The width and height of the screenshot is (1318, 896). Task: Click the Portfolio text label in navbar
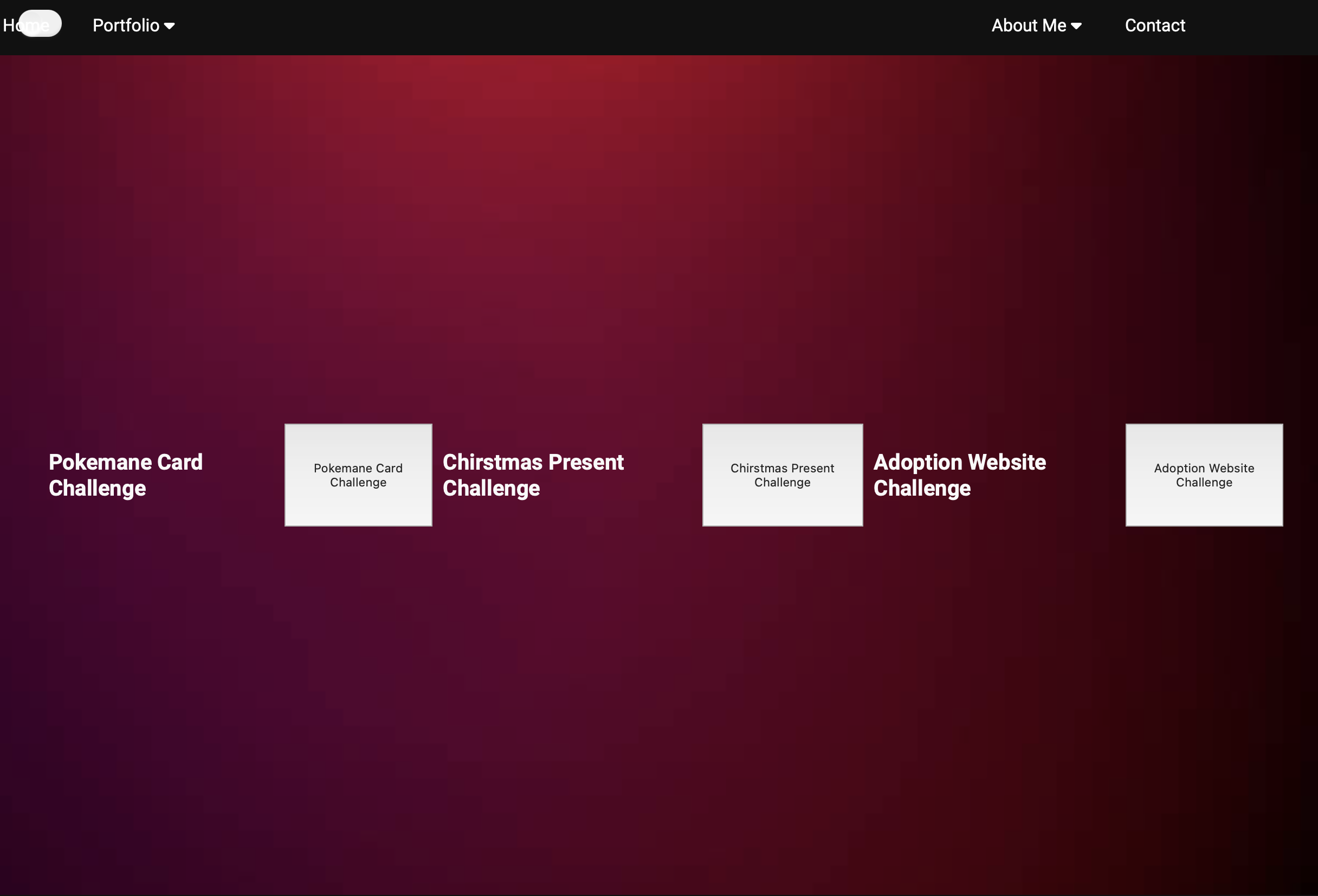point(126,25)
